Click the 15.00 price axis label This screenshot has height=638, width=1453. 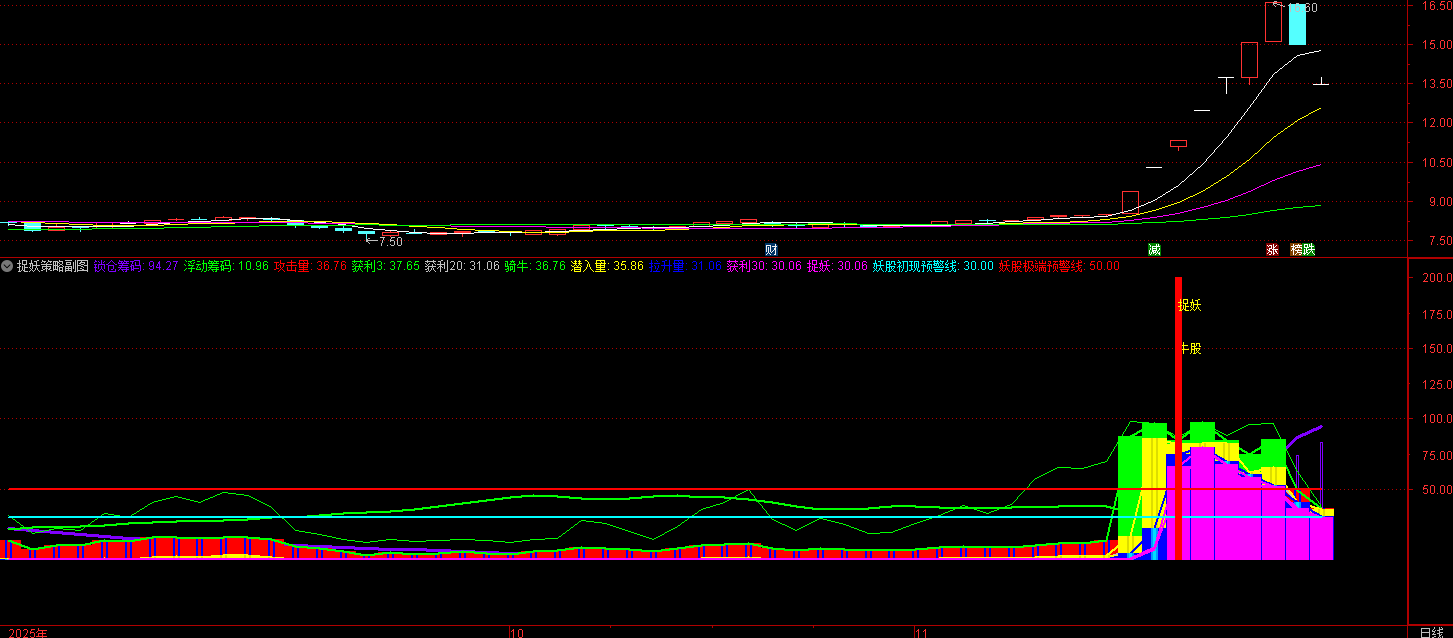[1436, 45]
